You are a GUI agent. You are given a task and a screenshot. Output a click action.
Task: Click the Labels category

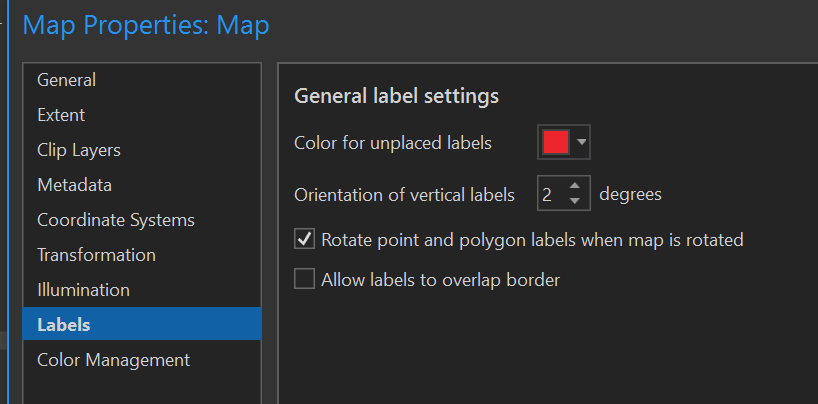point(63,325)
